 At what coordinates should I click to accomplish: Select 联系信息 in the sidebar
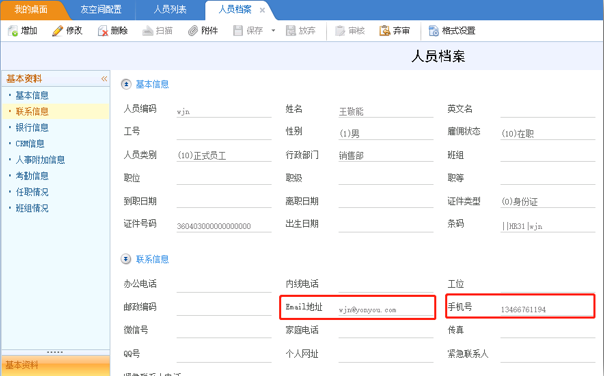click(x=32, y=111)
